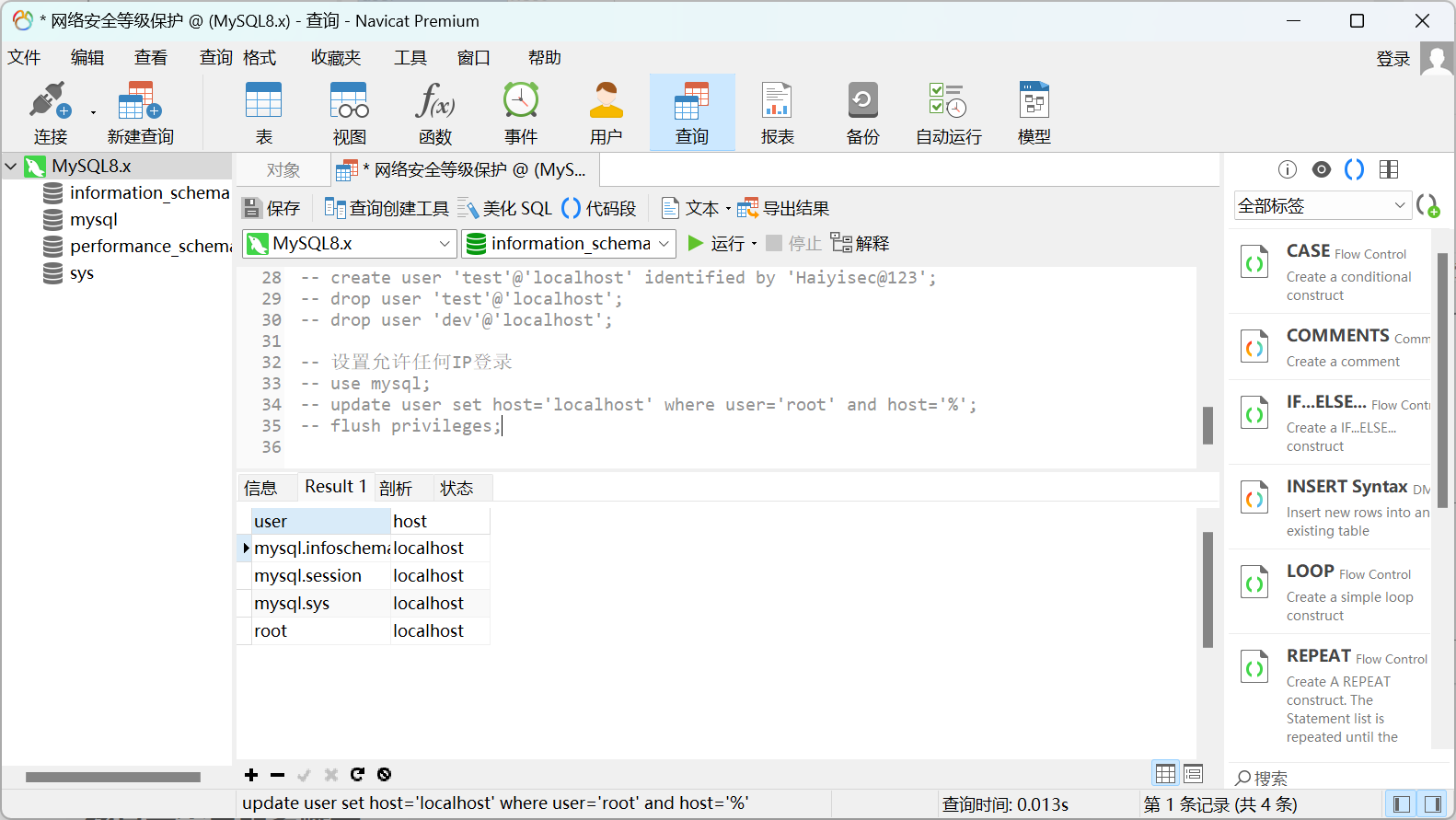
Task: Click the 导出结果 export results button
Action: pyautogui.click(x=783, y=208)
